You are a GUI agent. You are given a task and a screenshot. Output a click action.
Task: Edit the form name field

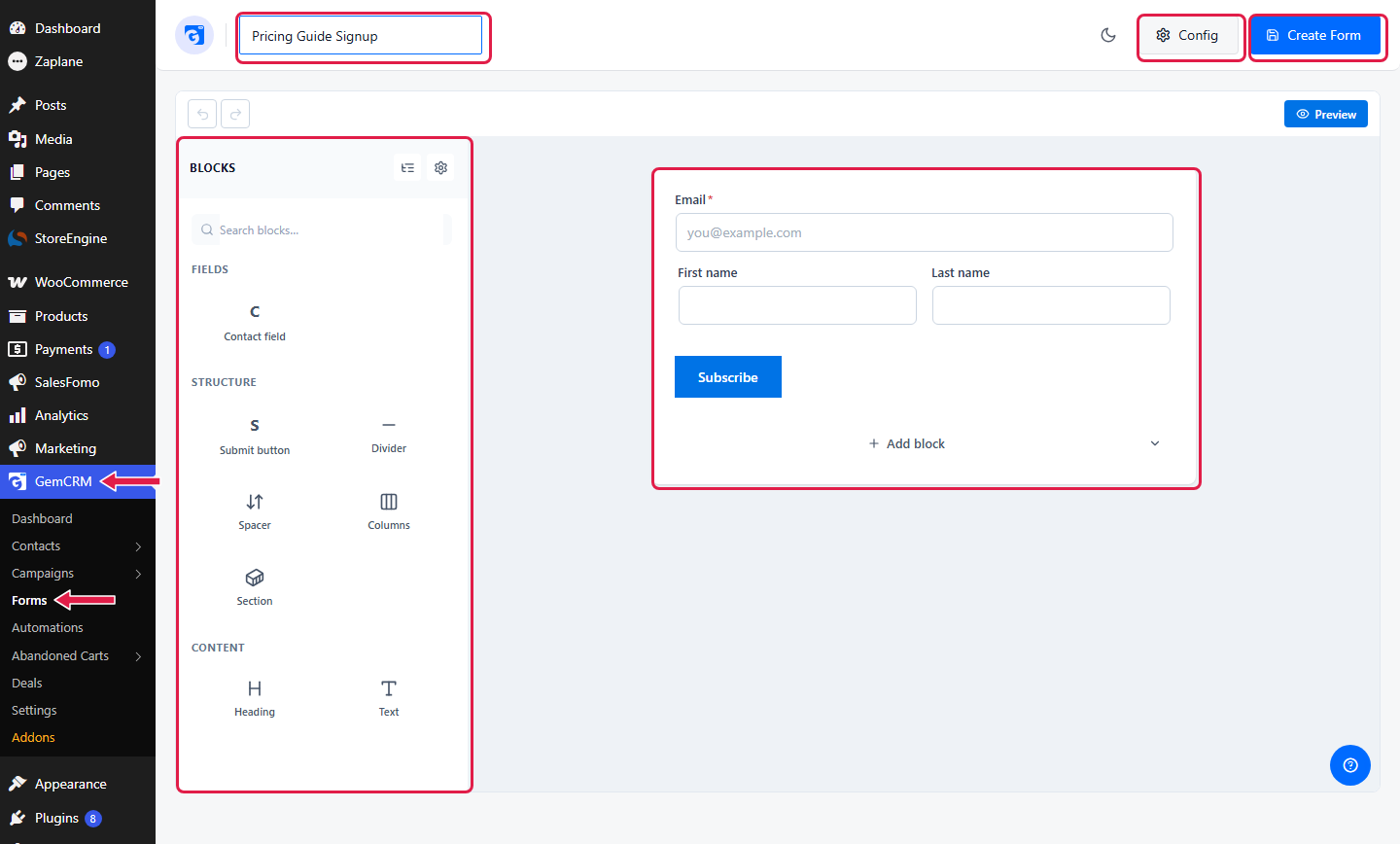[361, 36]
